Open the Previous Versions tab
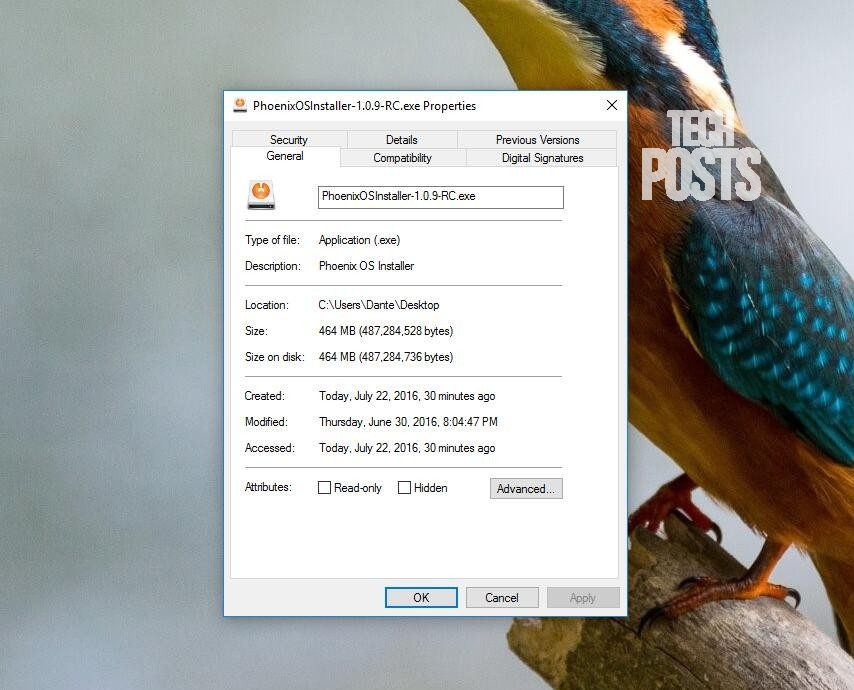 point(537,139)
